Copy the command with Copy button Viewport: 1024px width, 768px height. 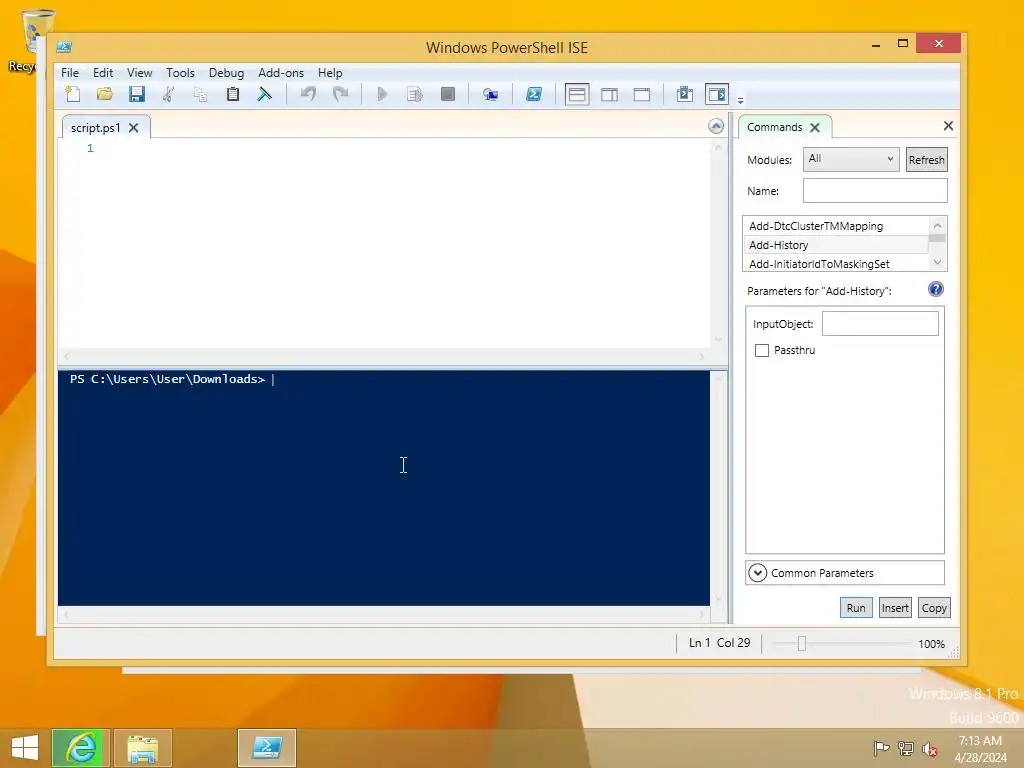pos(934,608)
